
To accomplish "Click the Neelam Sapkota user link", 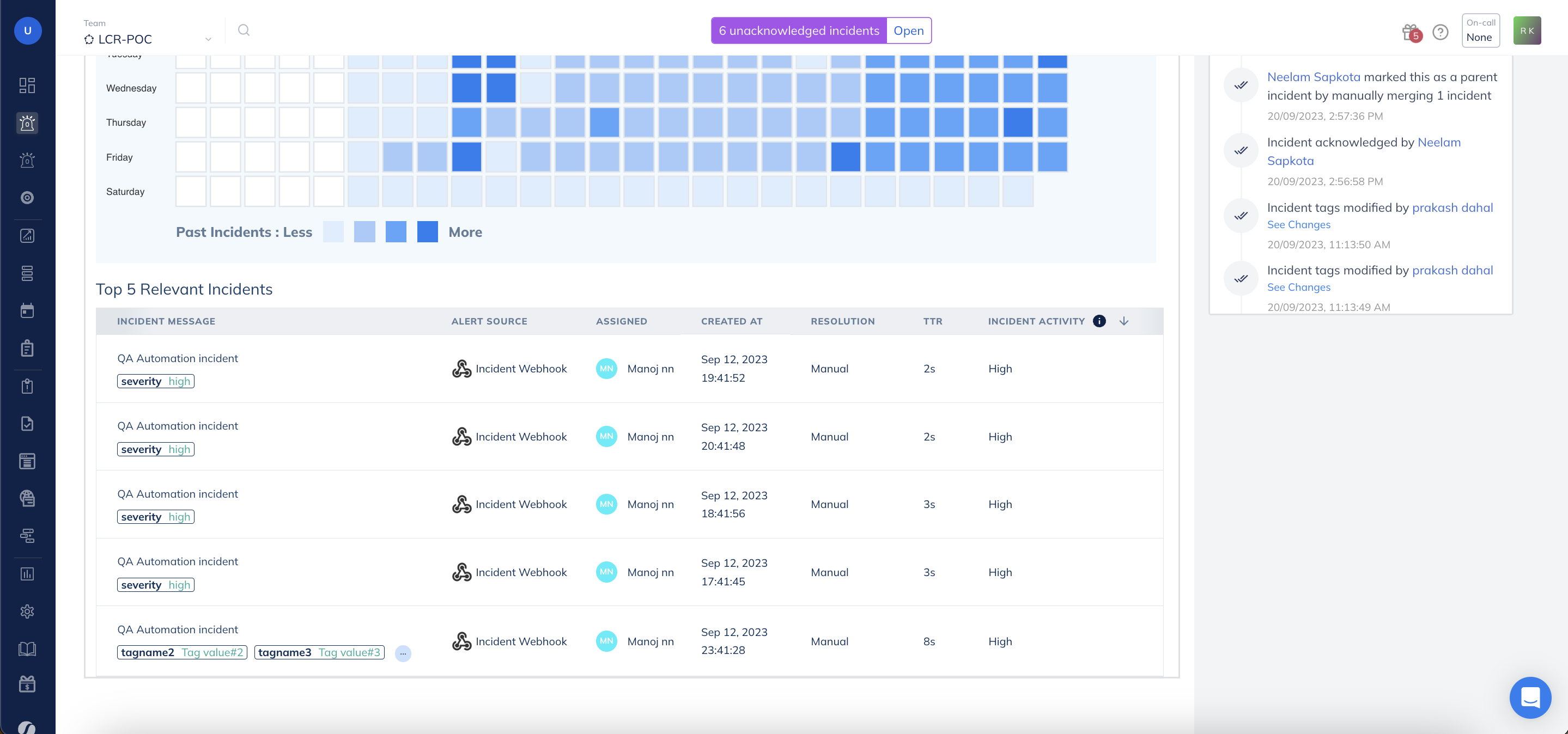I will pos(1313,77).
